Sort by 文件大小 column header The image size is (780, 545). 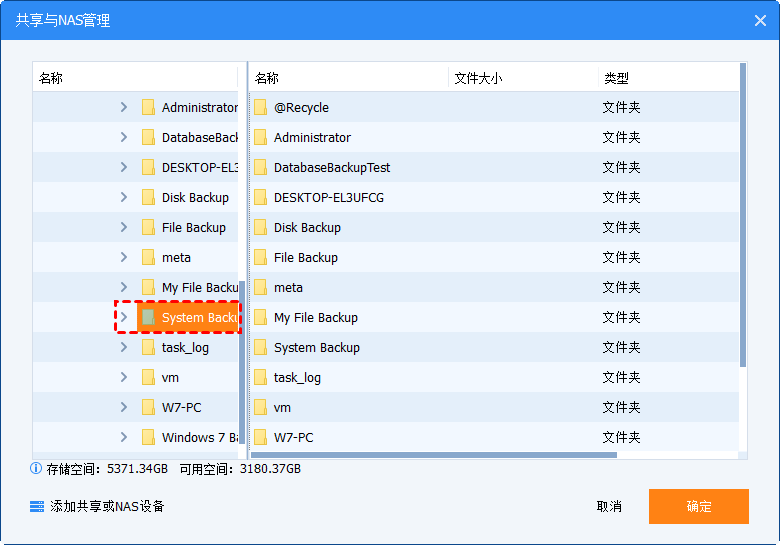[478, 78]
